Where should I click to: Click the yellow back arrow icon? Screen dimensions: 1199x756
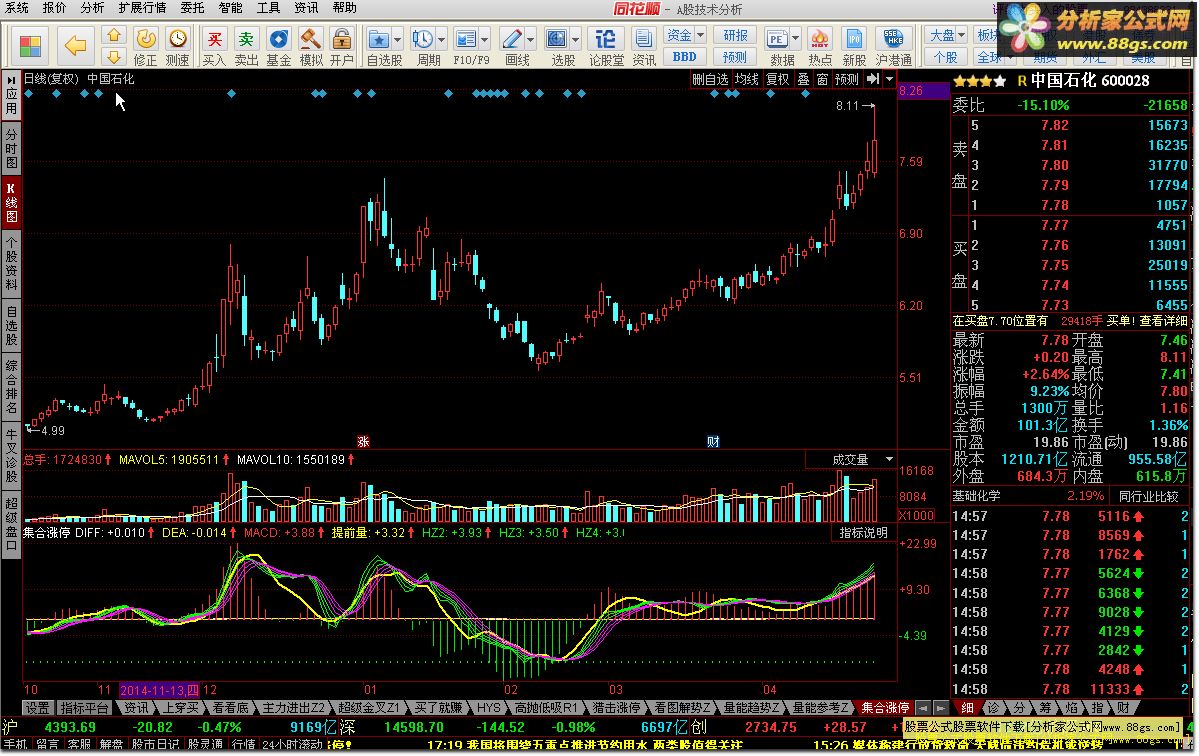tap(75, 46)
